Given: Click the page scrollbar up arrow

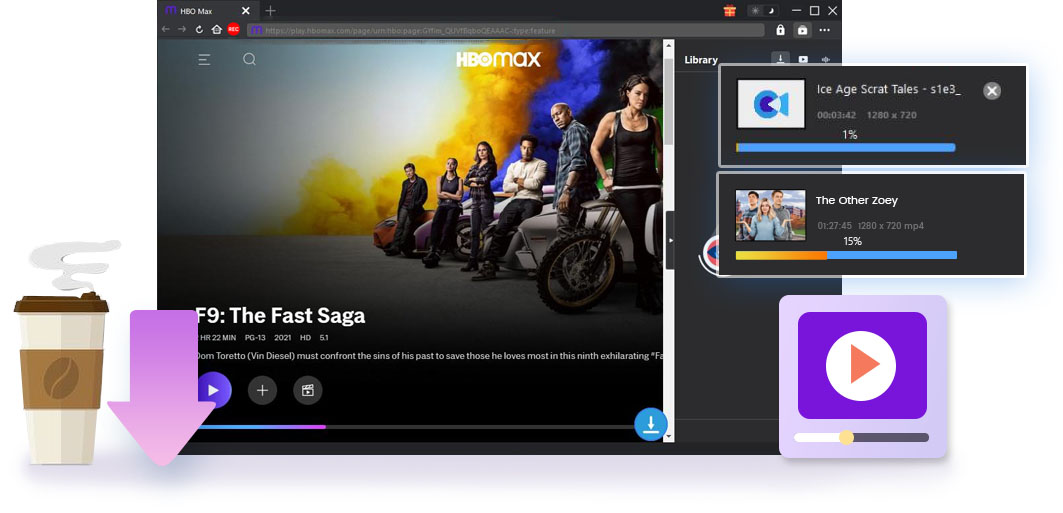Looking at the screenshot, I should [668, 45].
